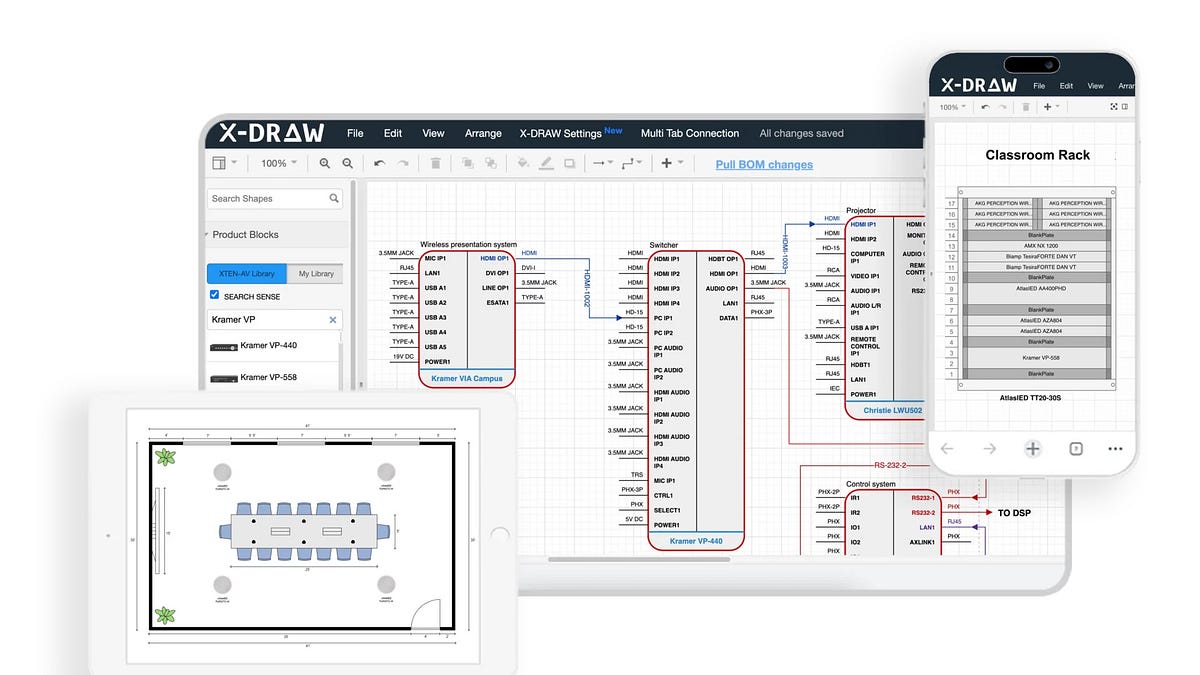Tap the phone browser new tab plus button
Viewport: 1200px width, 675px height.
1033,449
